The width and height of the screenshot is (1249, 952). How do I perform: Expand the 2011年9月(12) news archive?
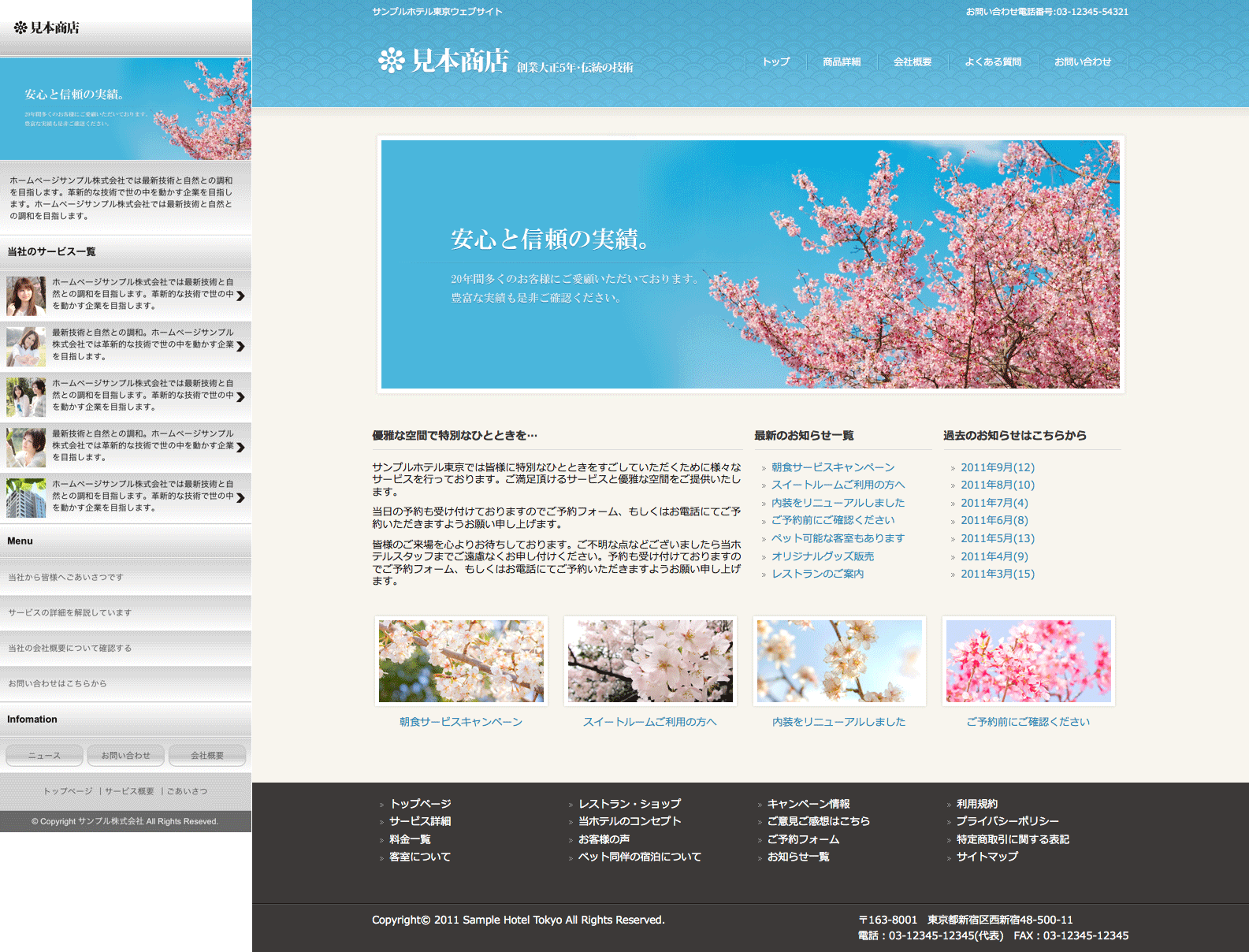pos(997,467)
